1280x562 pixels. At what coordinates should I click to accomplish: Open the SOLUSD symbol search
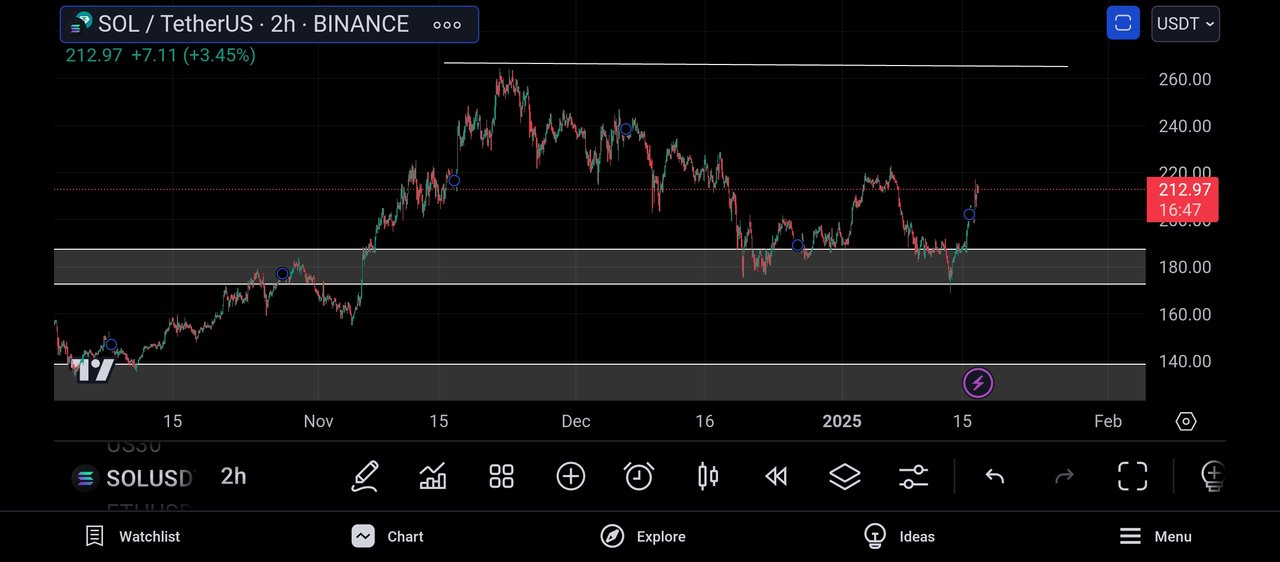click(133, 478)
